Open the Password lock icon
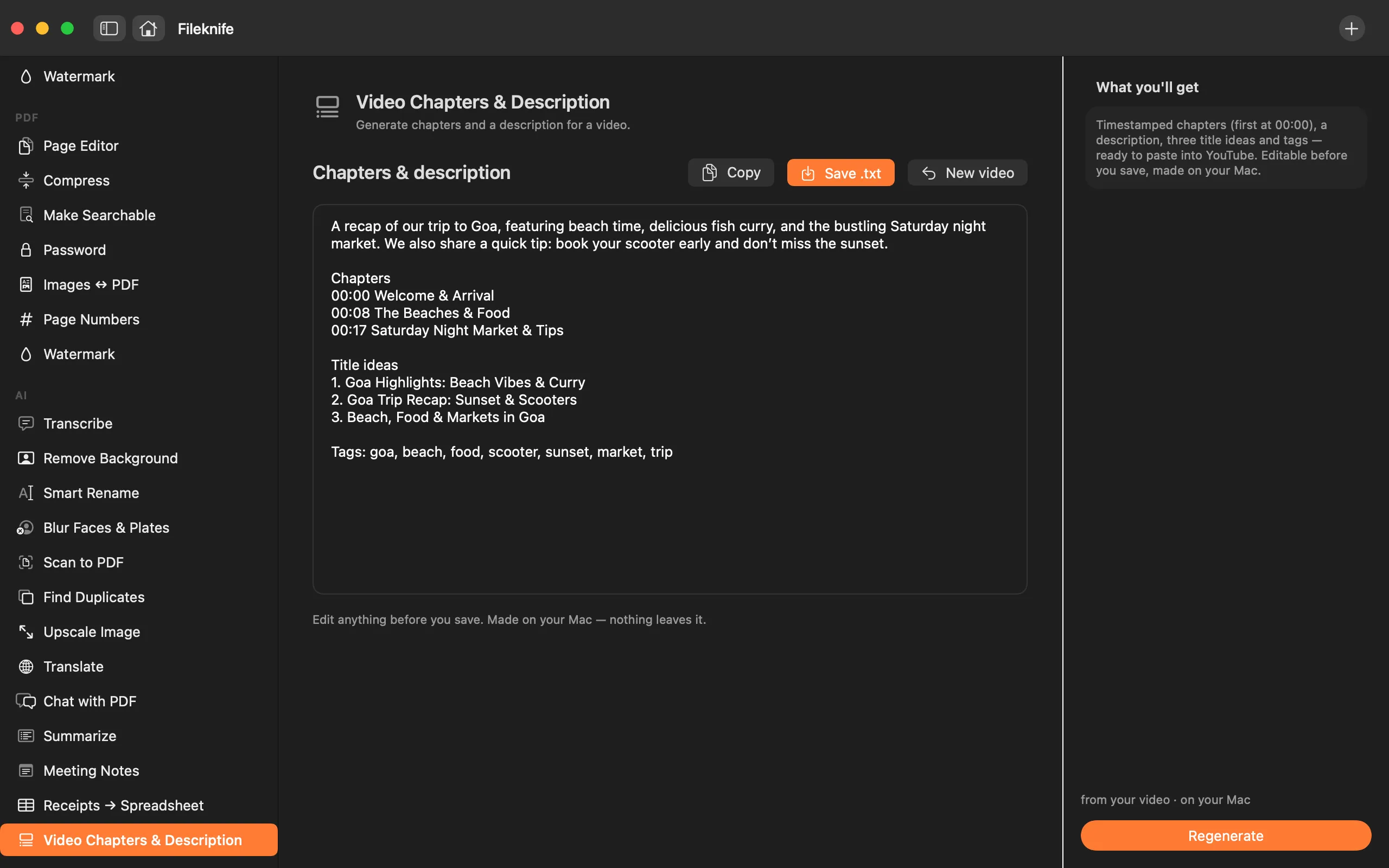Screen dimensions: 1389x868 click(x=26, y=250)
